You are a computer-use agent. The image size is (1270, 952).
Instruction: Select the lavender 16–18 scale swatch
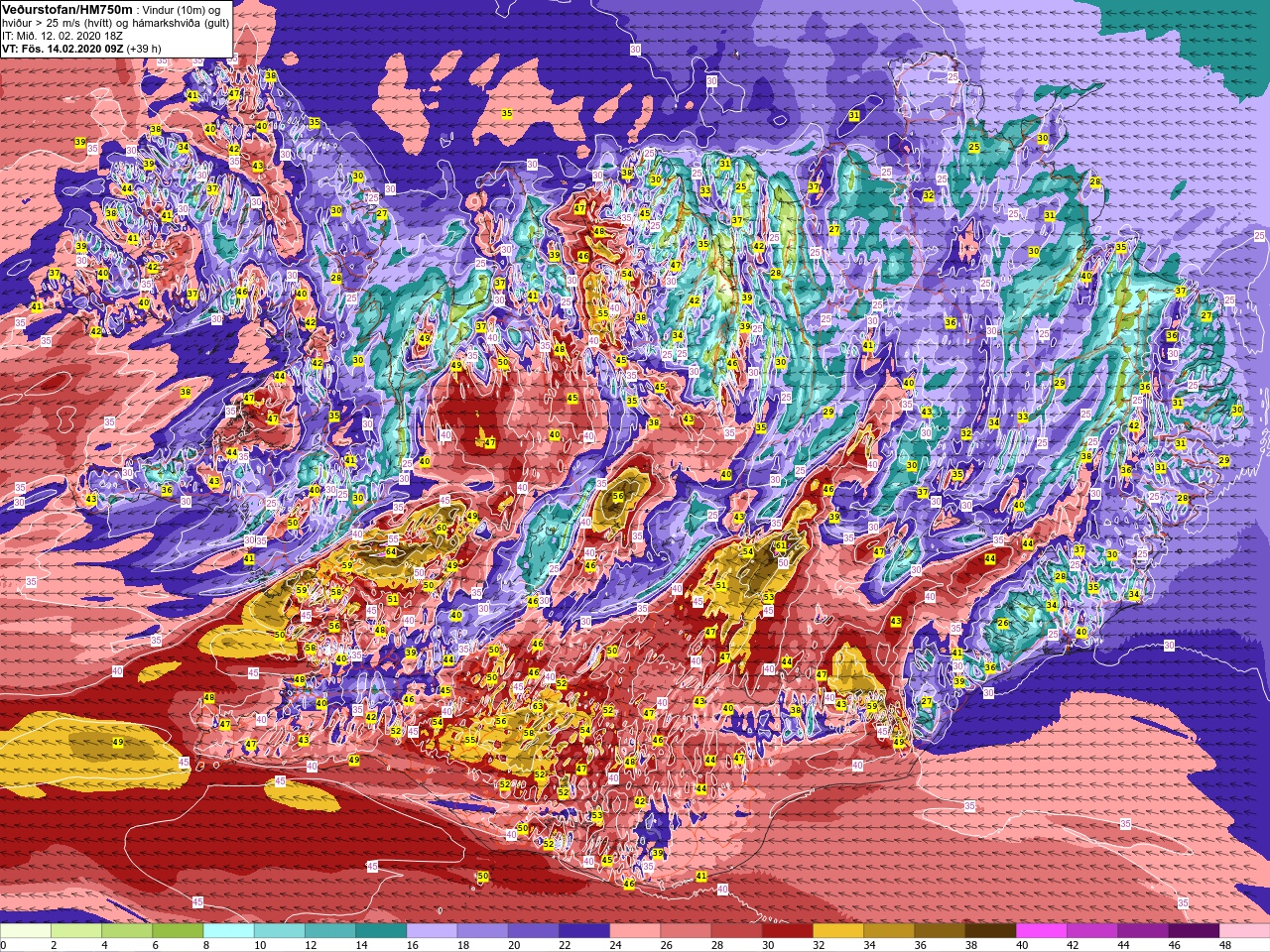pos(432,930)
